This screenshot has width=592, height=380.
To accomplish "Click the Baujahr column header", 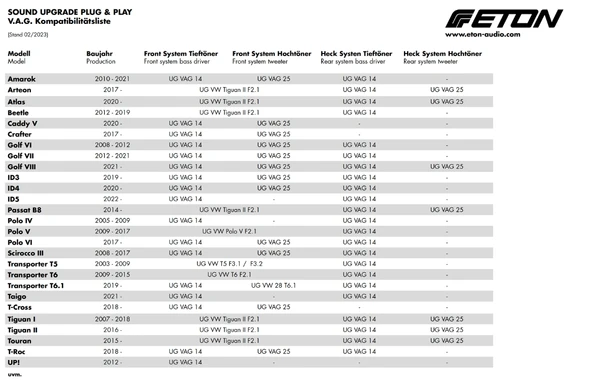I will point(99,53).
